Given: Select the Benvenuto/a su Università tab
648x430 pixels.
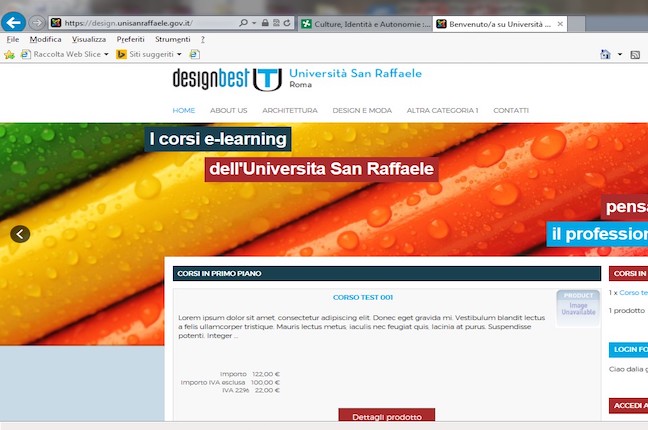Looking at the screenshot, I should (x=494, y=24).
